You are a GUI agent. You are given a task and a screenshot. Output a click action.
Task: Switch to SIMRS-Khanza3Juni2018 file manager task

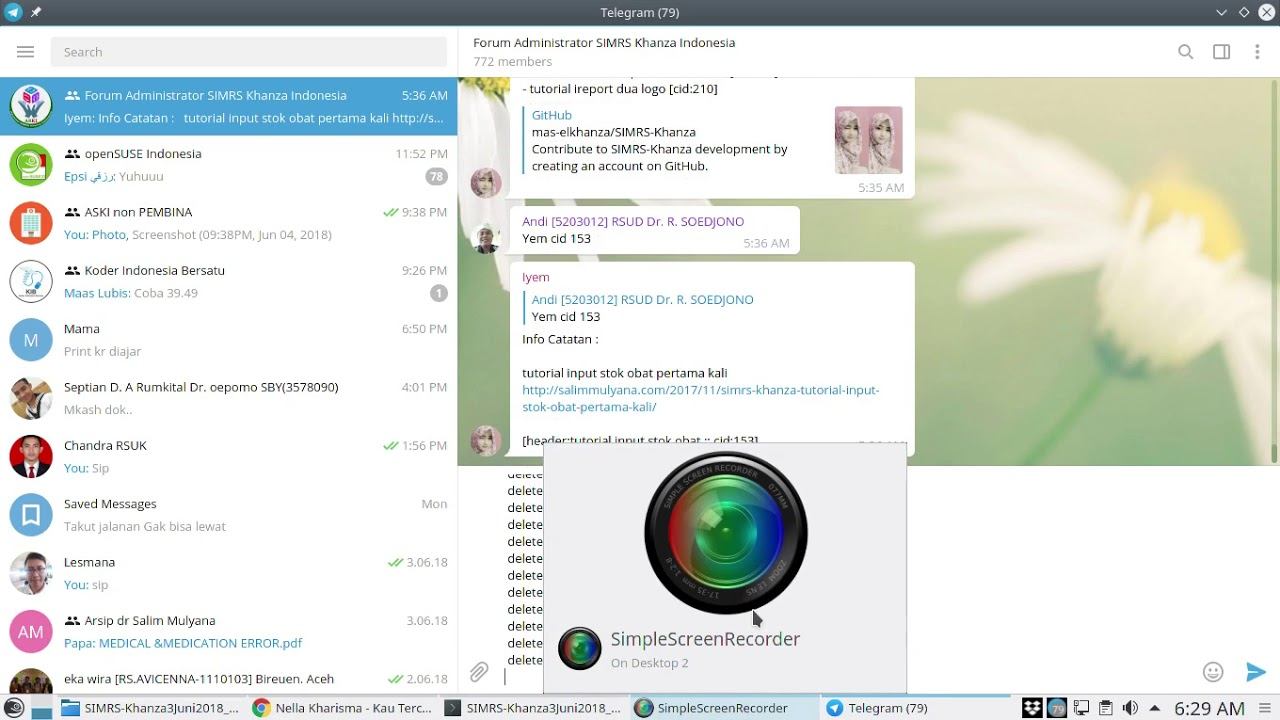(x=151, y=708)
